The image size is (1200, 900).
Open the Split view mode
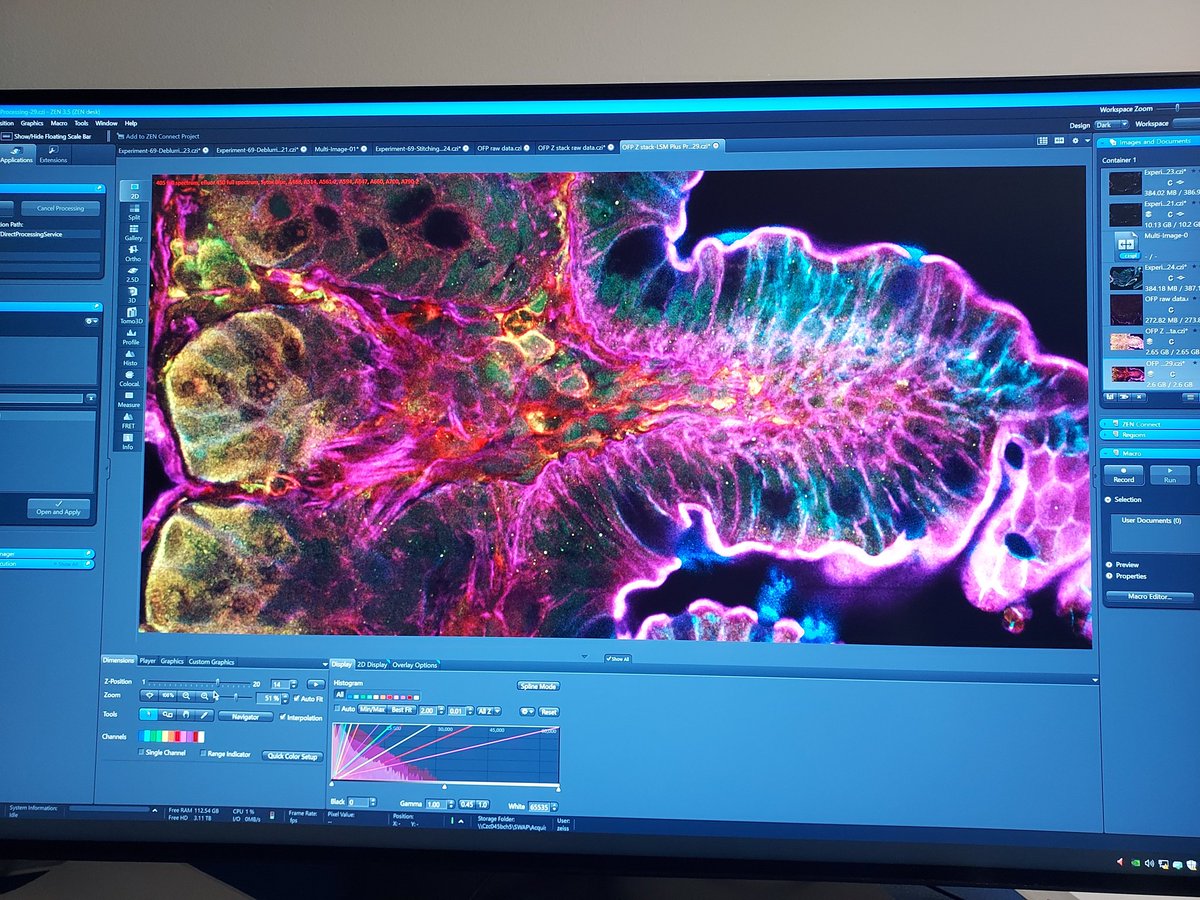pyautogui.click(x=132, y=212)
